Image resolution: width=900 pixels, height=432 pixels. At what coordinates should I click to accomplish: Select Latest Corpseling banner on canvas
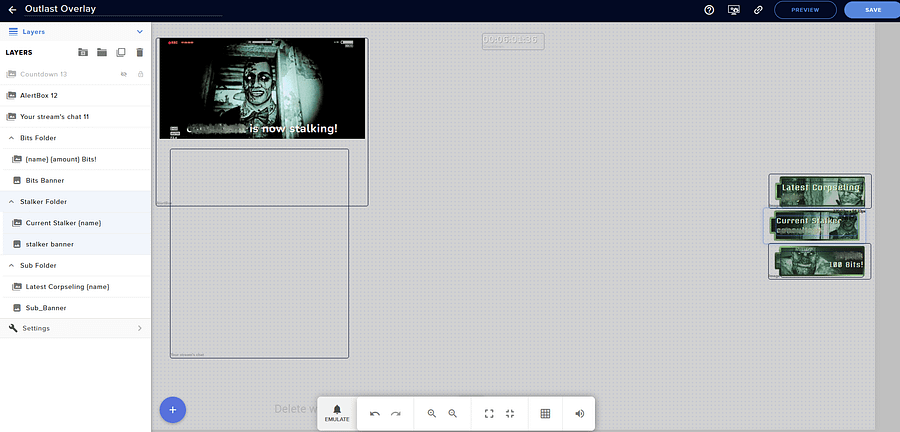pos(820,191)
